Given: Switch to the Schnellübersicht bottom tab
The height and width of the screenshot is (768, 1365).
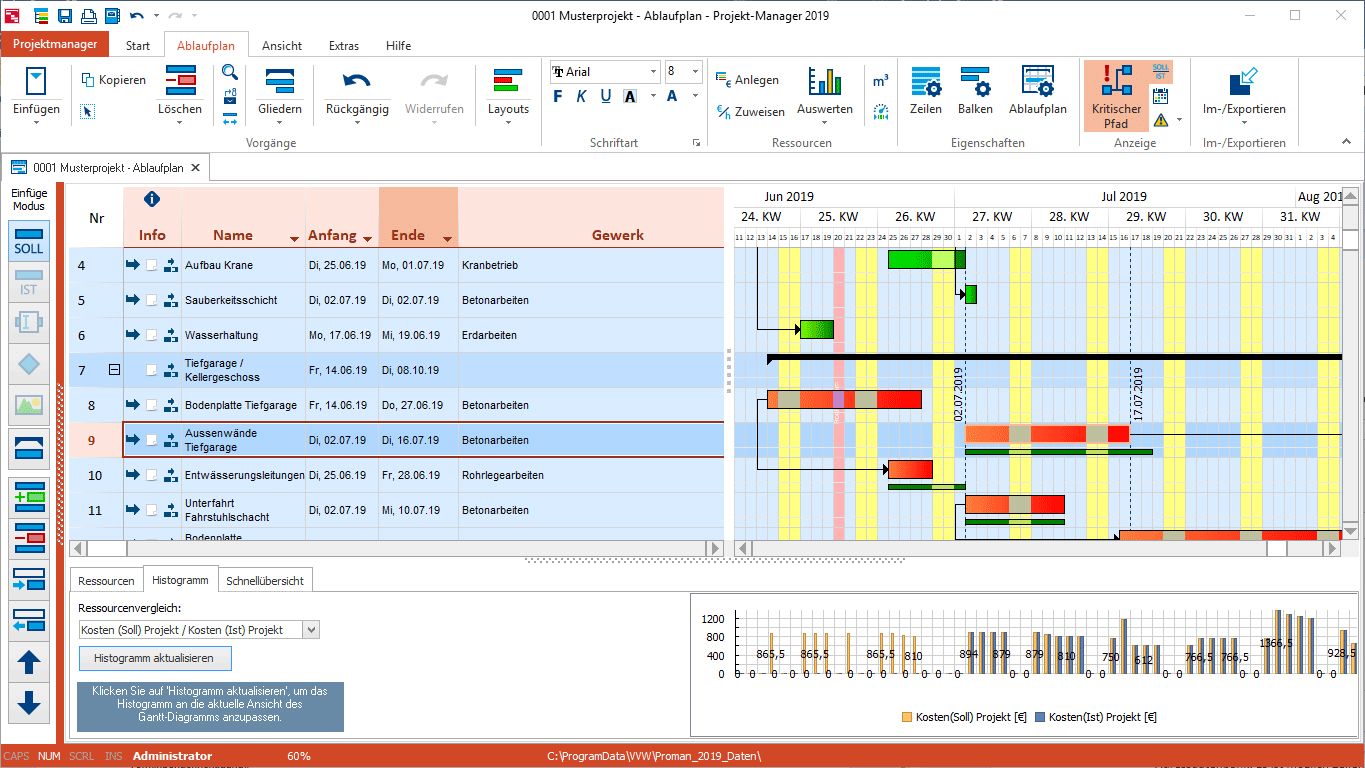Looking at the screenshot, I should 265,581.
